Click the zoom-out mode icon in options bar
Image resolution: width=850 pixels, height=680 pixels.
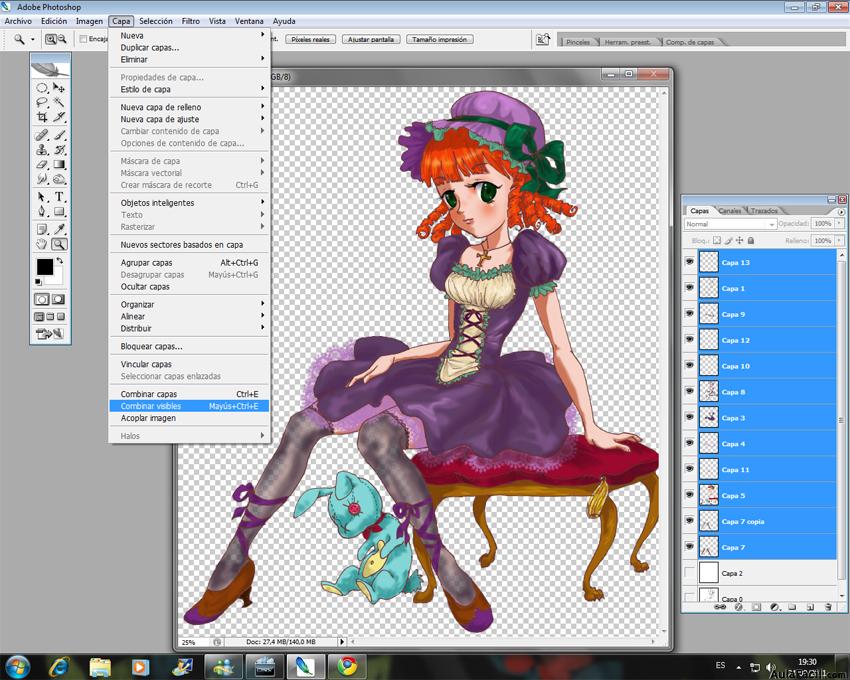pyautogui.click(x=62, y=39)
